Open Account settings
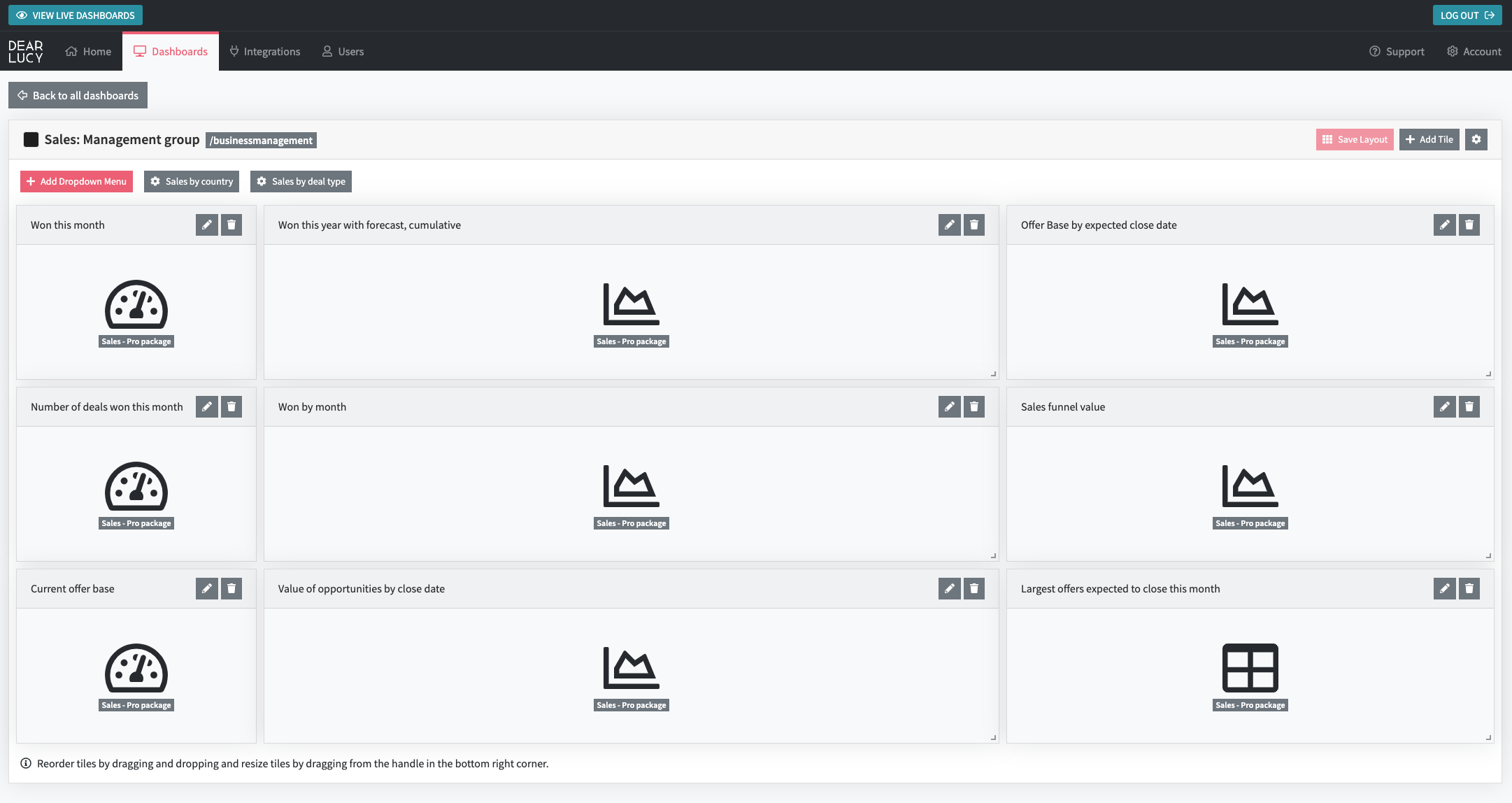The height and width of the screenshot is (803, 1512). pyautogui.click(x=1474, y=51)
